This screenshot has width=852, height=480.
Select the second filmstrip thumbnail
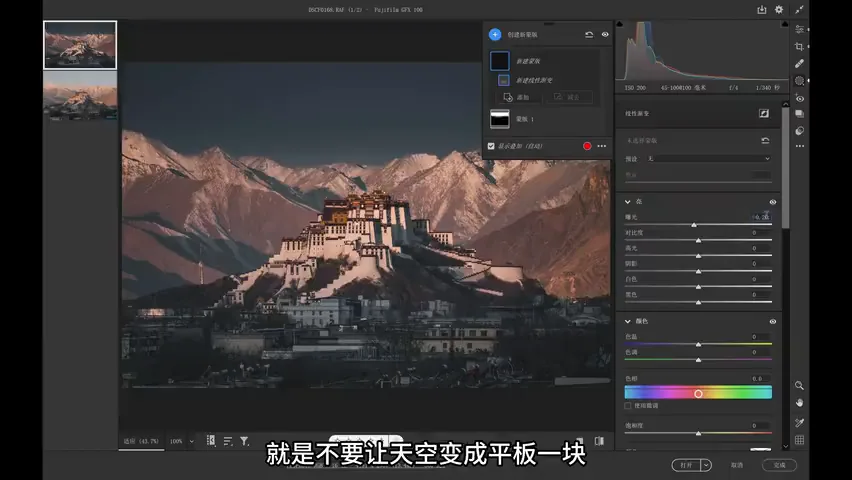coord(80,96)
